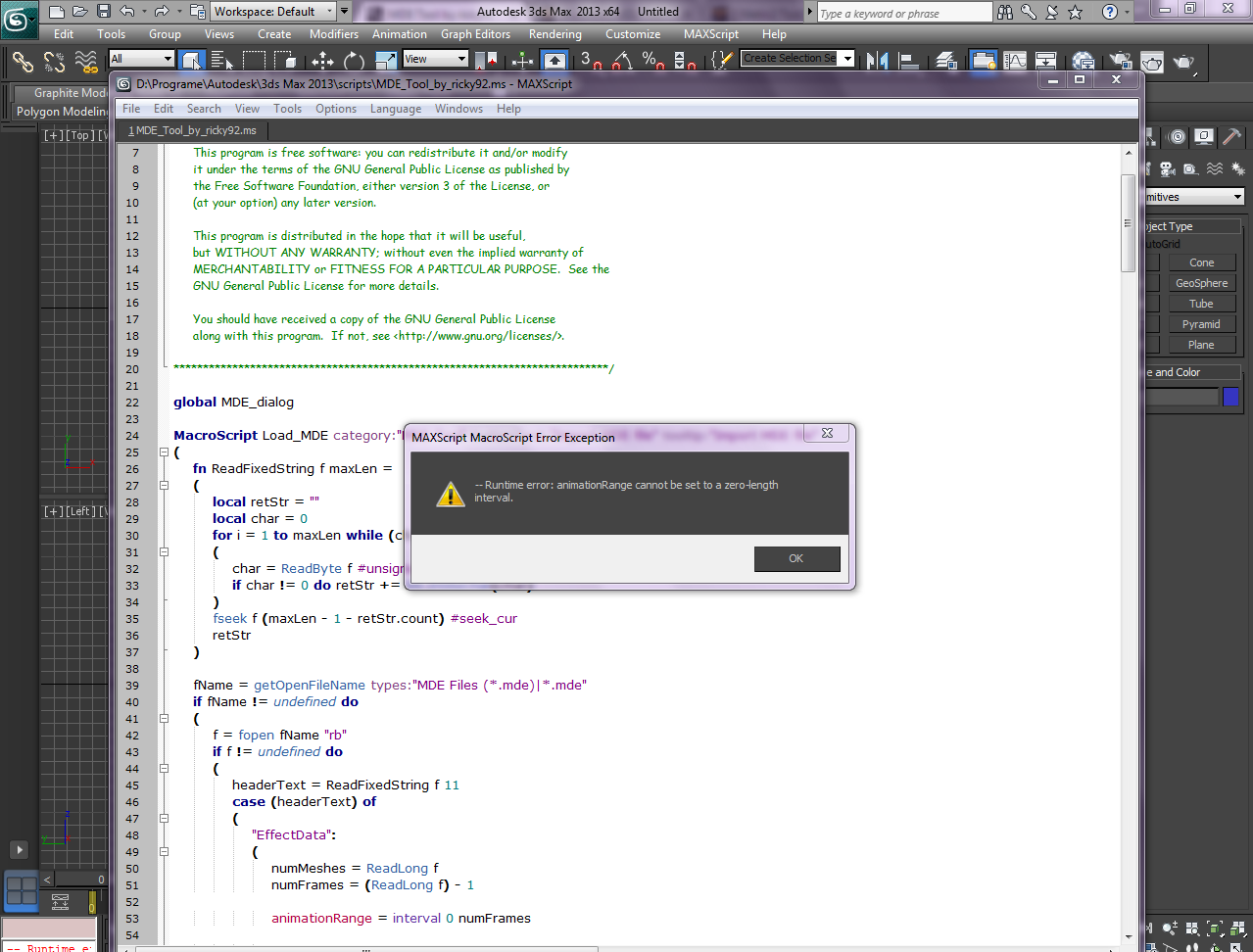Switch to the Utilities hammer panel
1253x952 pixels.
click(1229, 136)
